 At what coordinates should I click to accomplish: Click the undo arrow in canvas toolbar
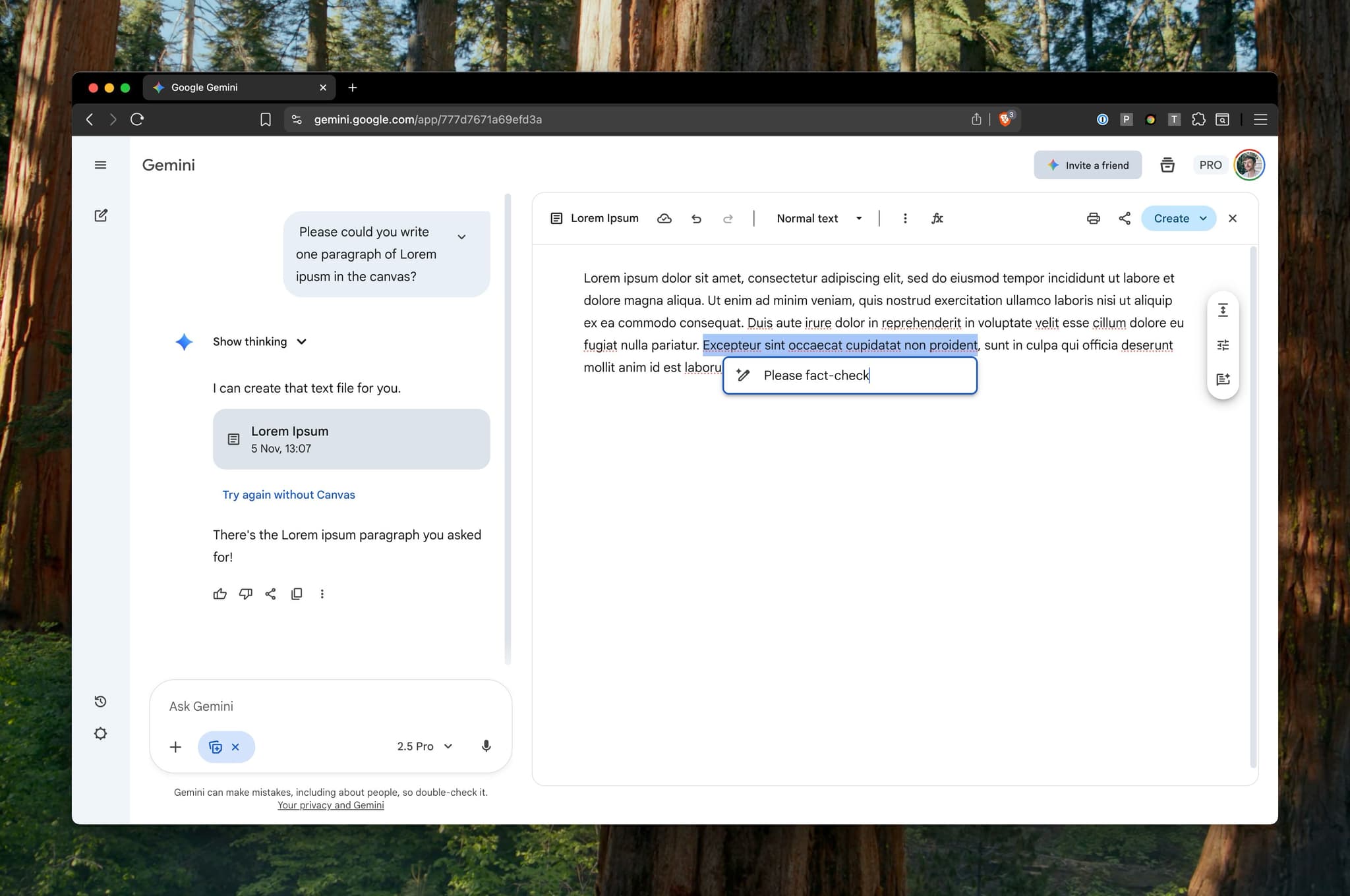click(x=696, y=219)
